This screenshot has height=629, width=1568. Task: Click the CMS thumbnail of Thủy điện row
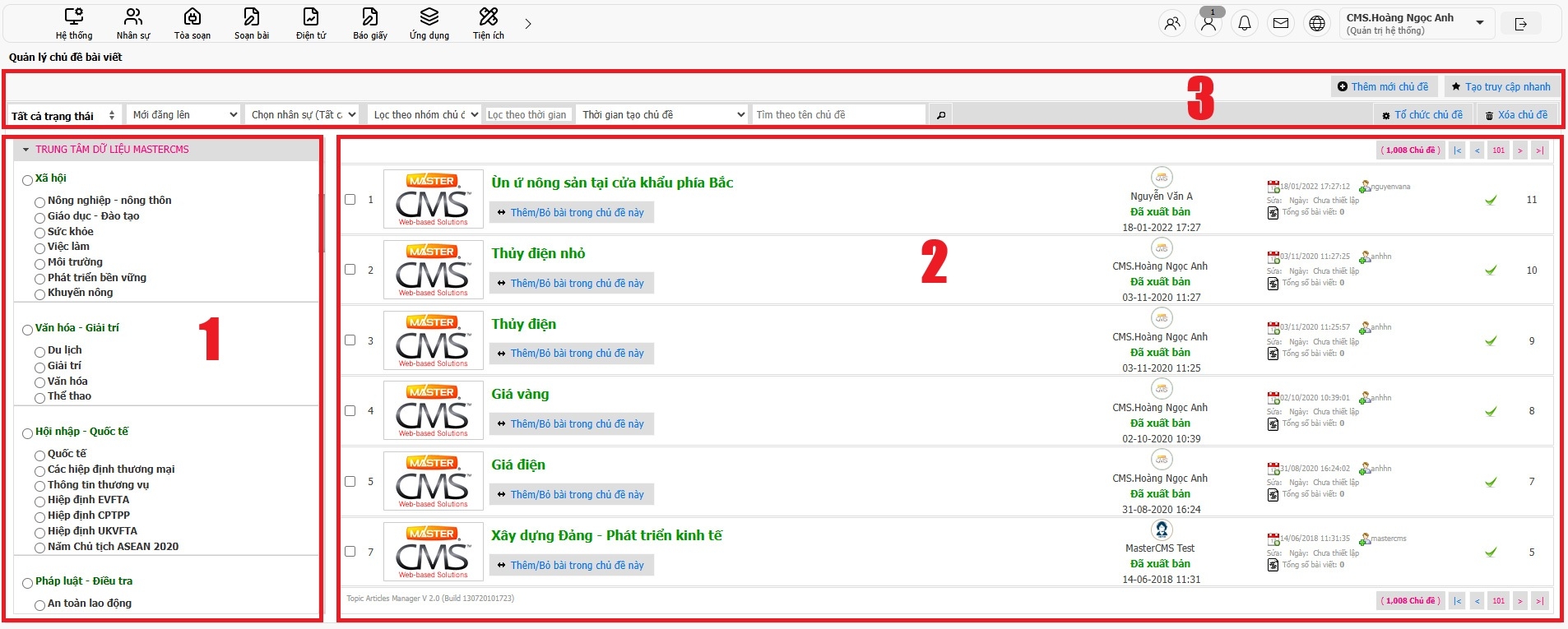(434, 340)
